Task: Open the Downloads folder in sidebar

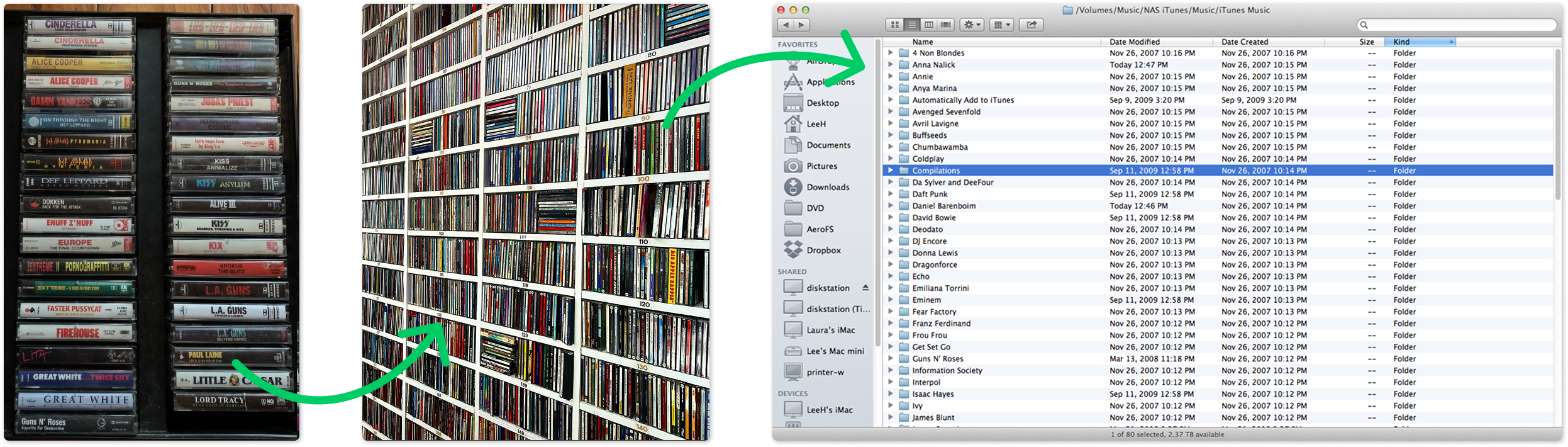Action: tap(828, 188)
